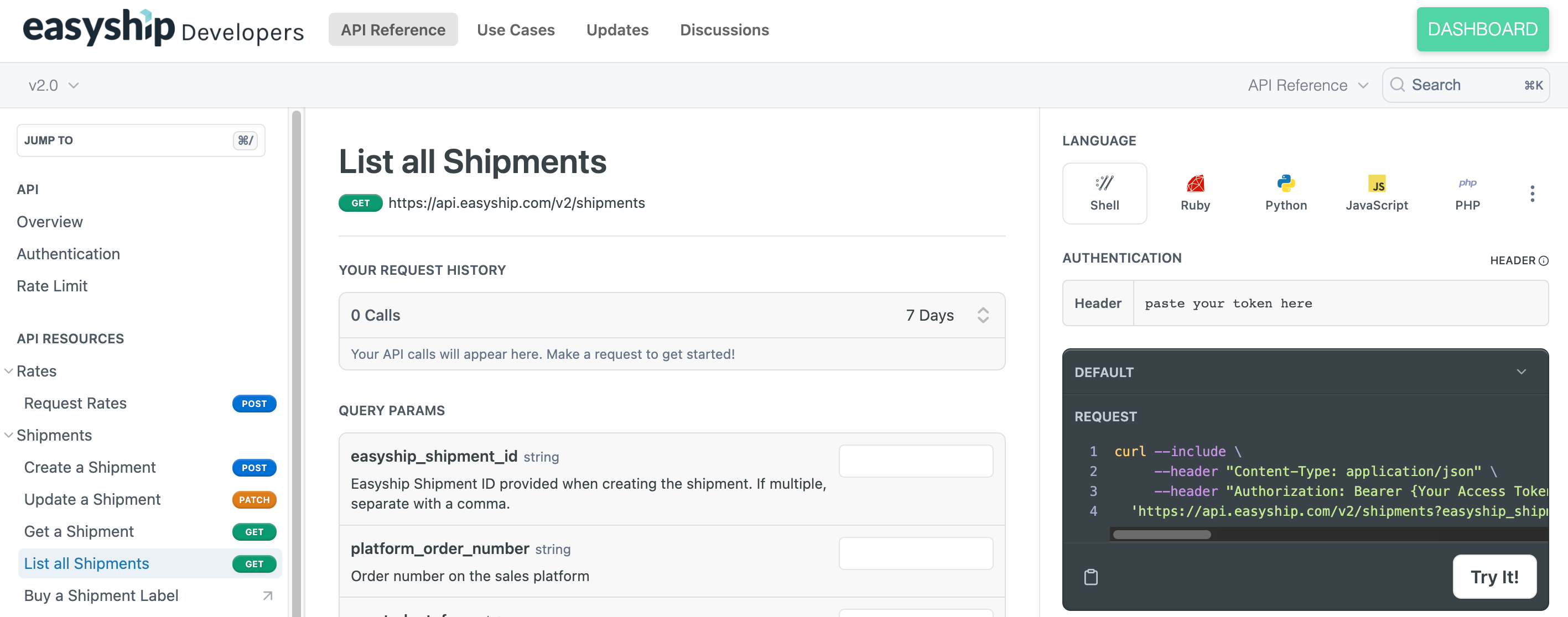Open the Request Rates endpoint

tap(75, 404)
